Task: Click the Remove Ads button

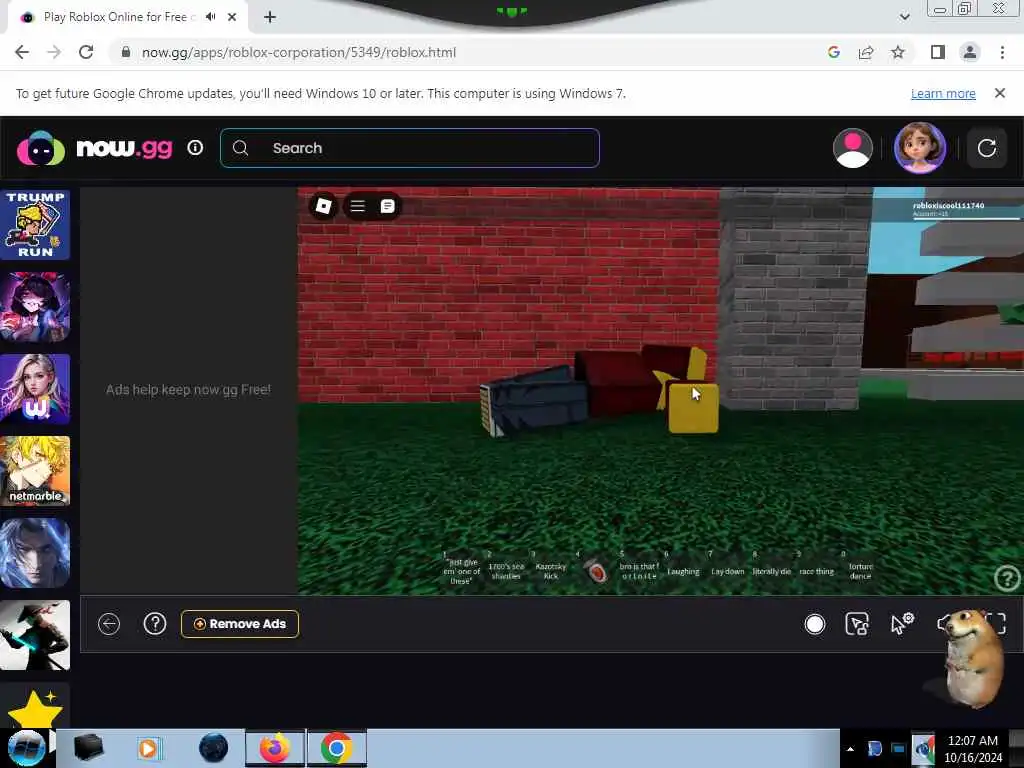Action: [240, 624]
